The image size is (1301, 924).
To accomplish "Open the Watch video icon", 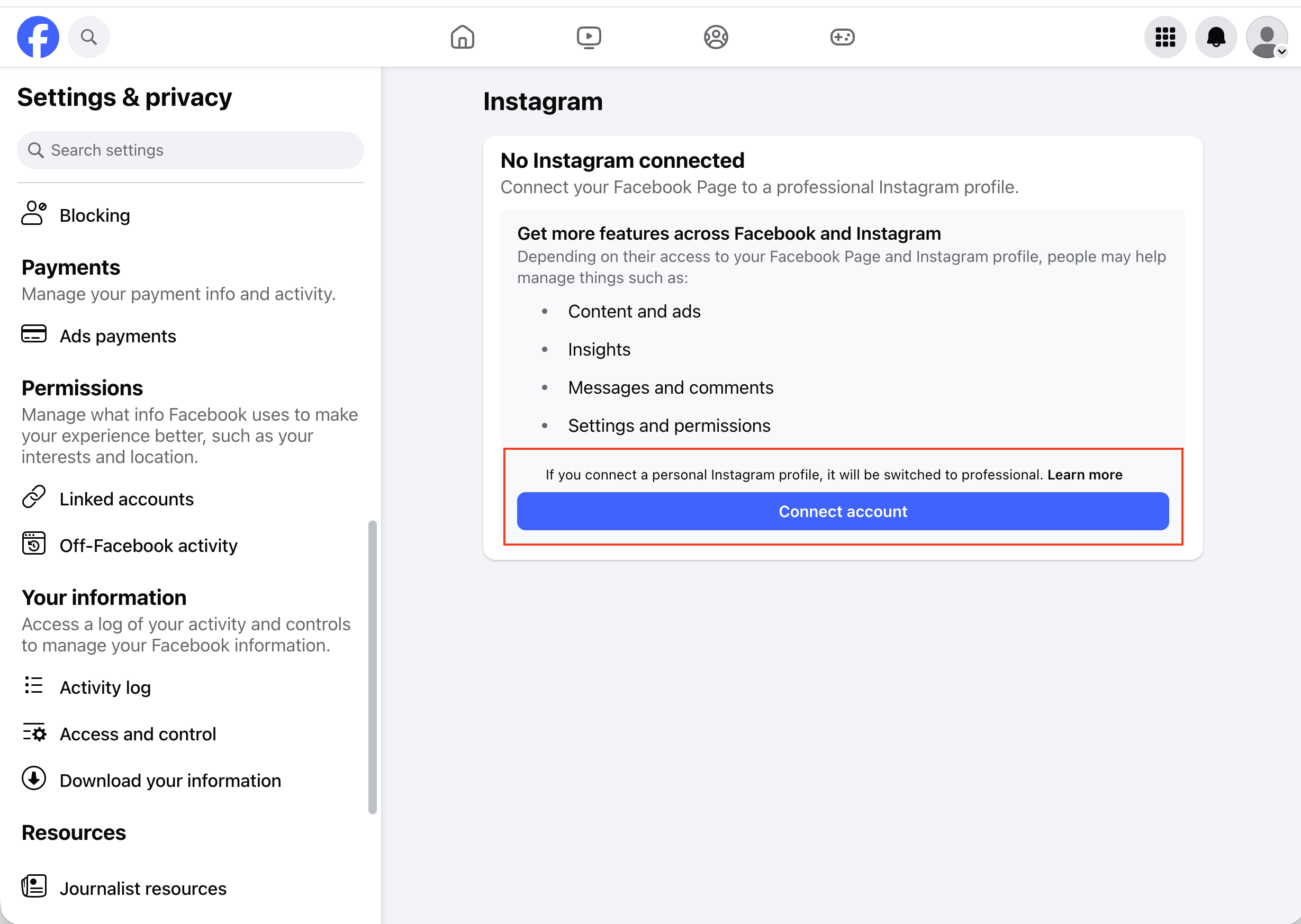I will [589, 37].
